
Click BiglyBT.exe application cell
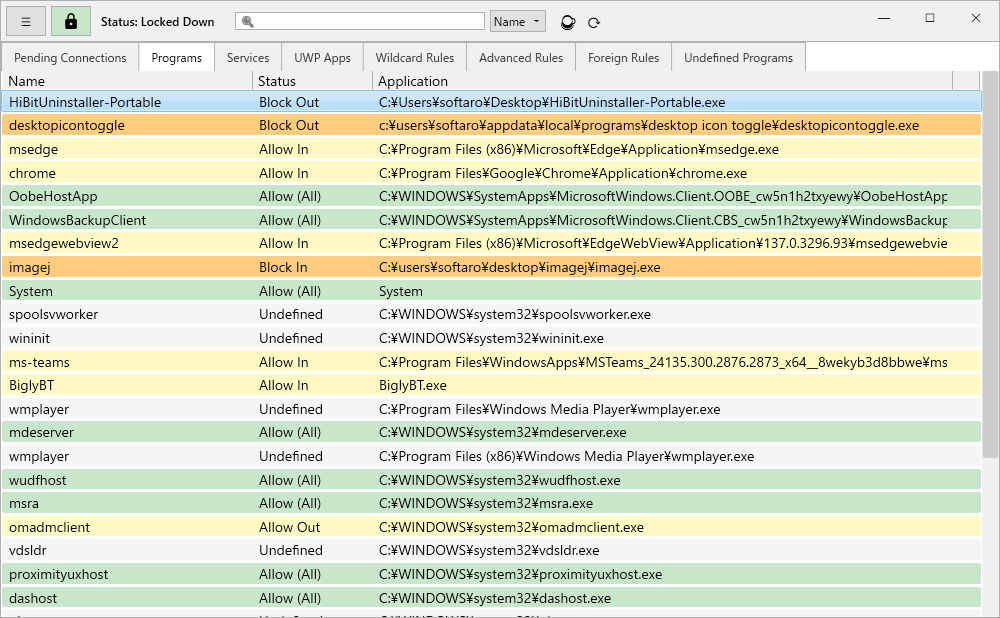click(x=413, y=385)
